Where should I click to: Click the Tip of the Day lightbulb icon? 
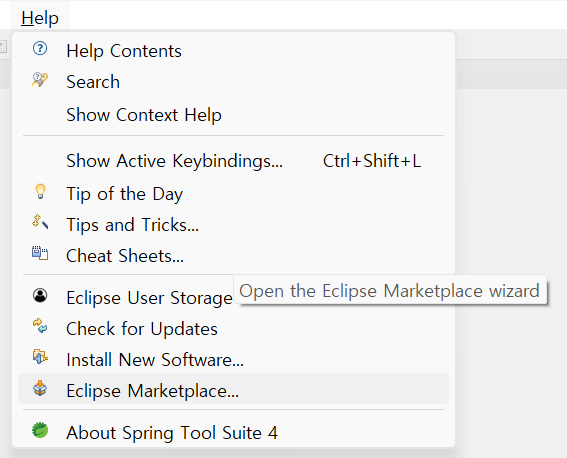pos(40,192)
